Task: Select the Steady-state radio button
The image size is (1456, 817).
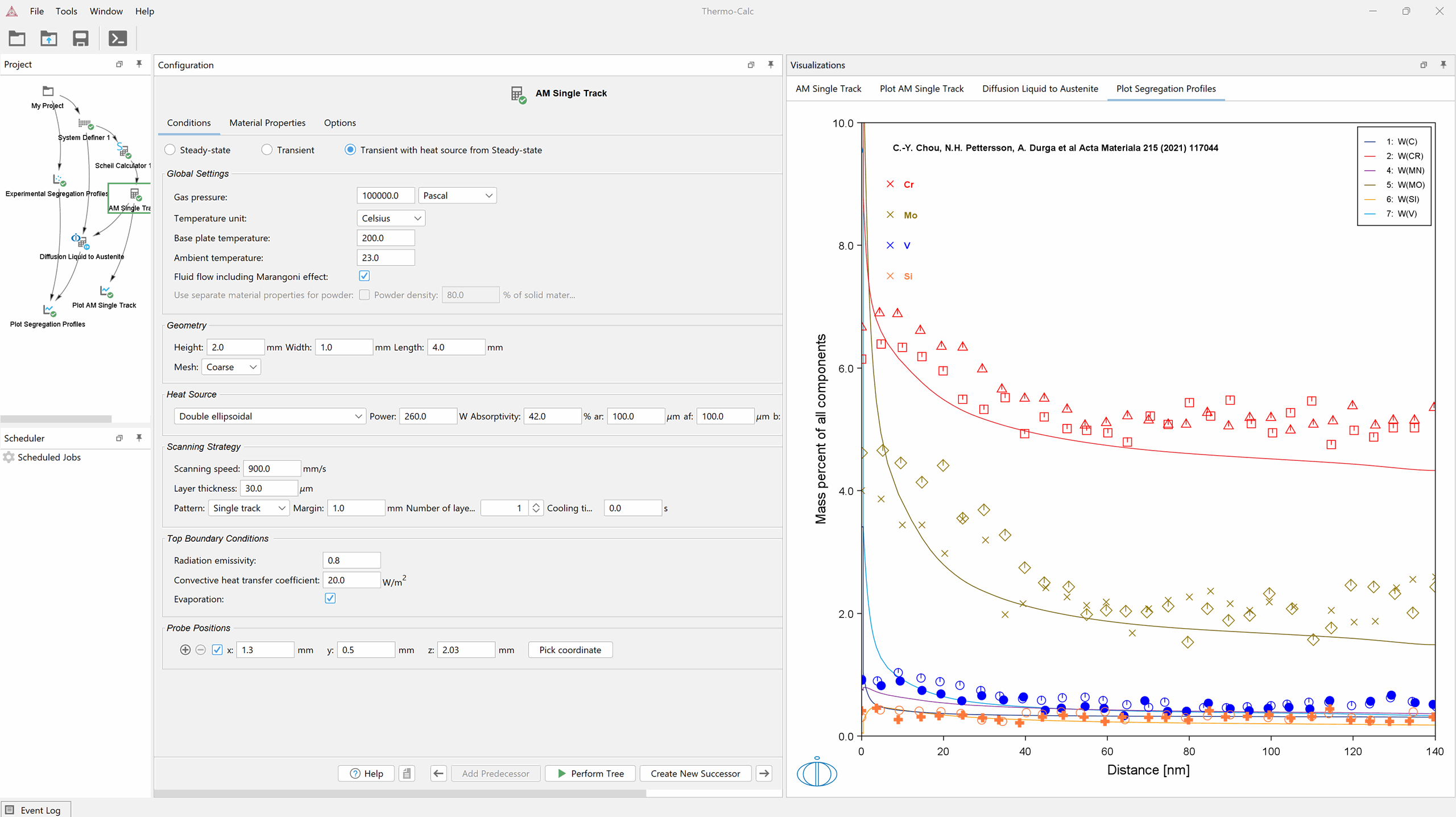Action: tap(170, 150)
